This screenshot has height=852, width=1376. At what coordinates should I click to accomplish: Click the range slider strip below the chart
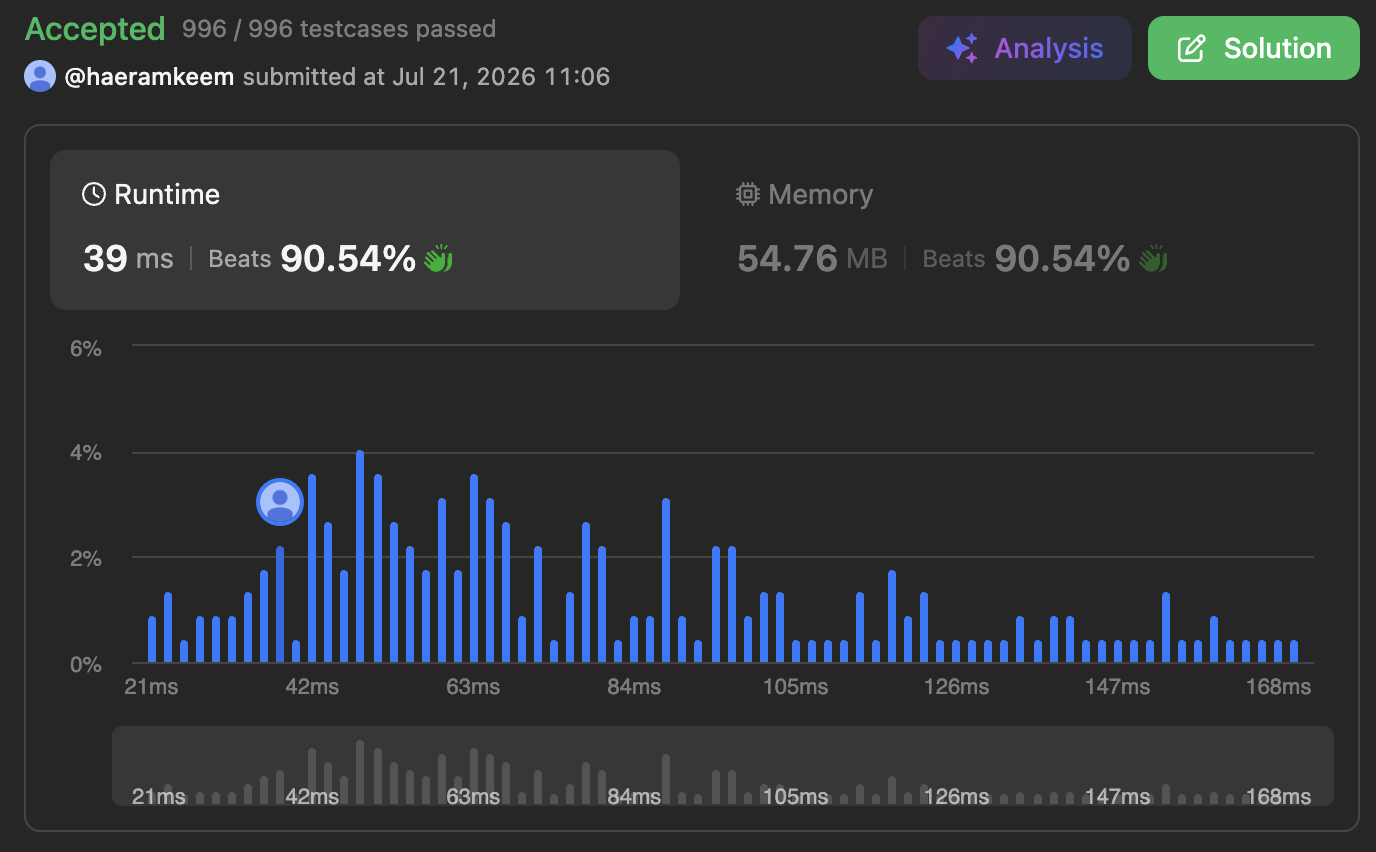(x=723, y=766)
